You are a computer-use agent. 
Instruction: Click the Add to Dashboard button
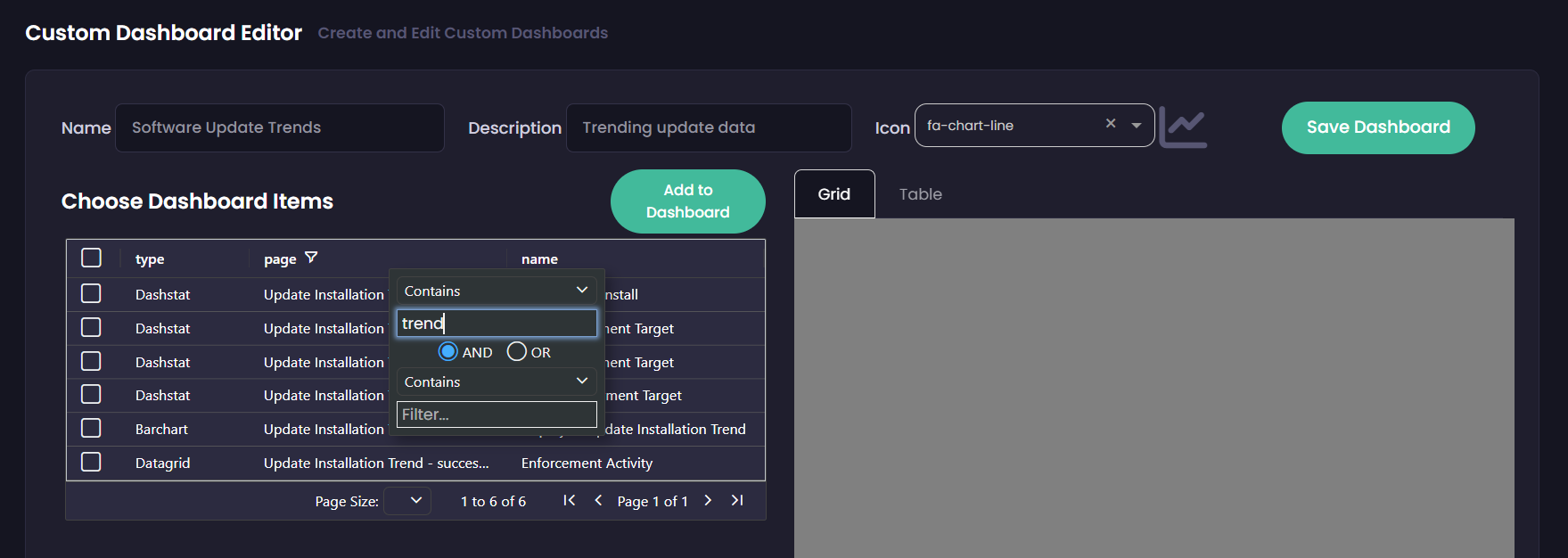[687, 201]
